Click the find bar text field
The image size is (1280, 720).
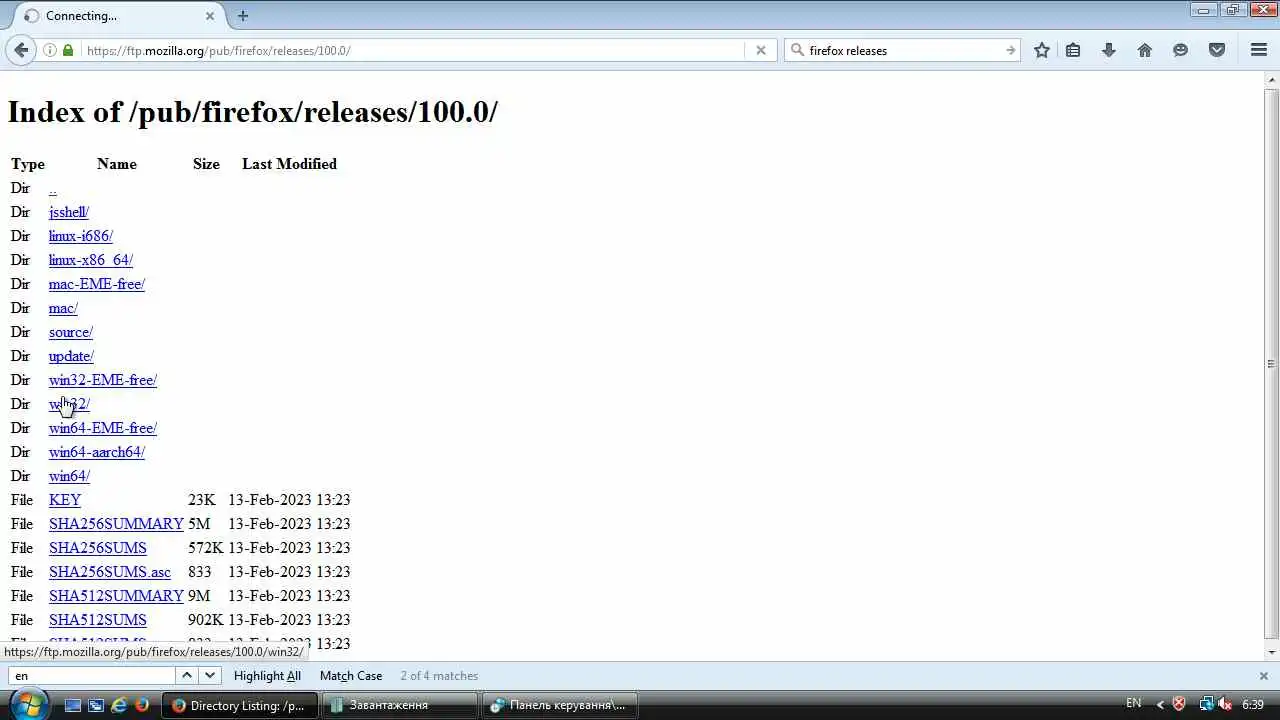pos(92,676)
